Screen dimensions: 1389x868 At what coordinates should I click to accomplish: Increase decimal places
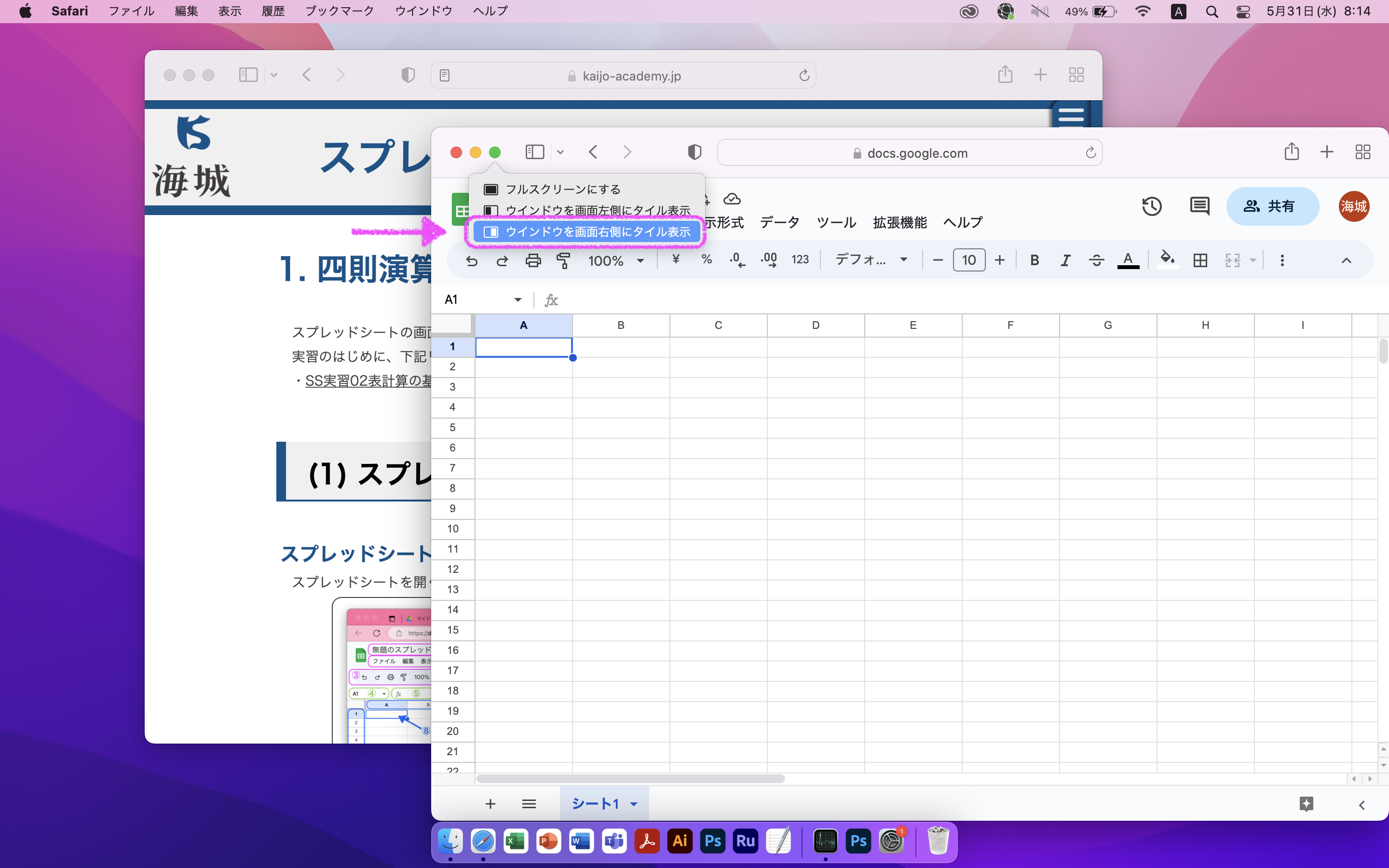point(769,260)
